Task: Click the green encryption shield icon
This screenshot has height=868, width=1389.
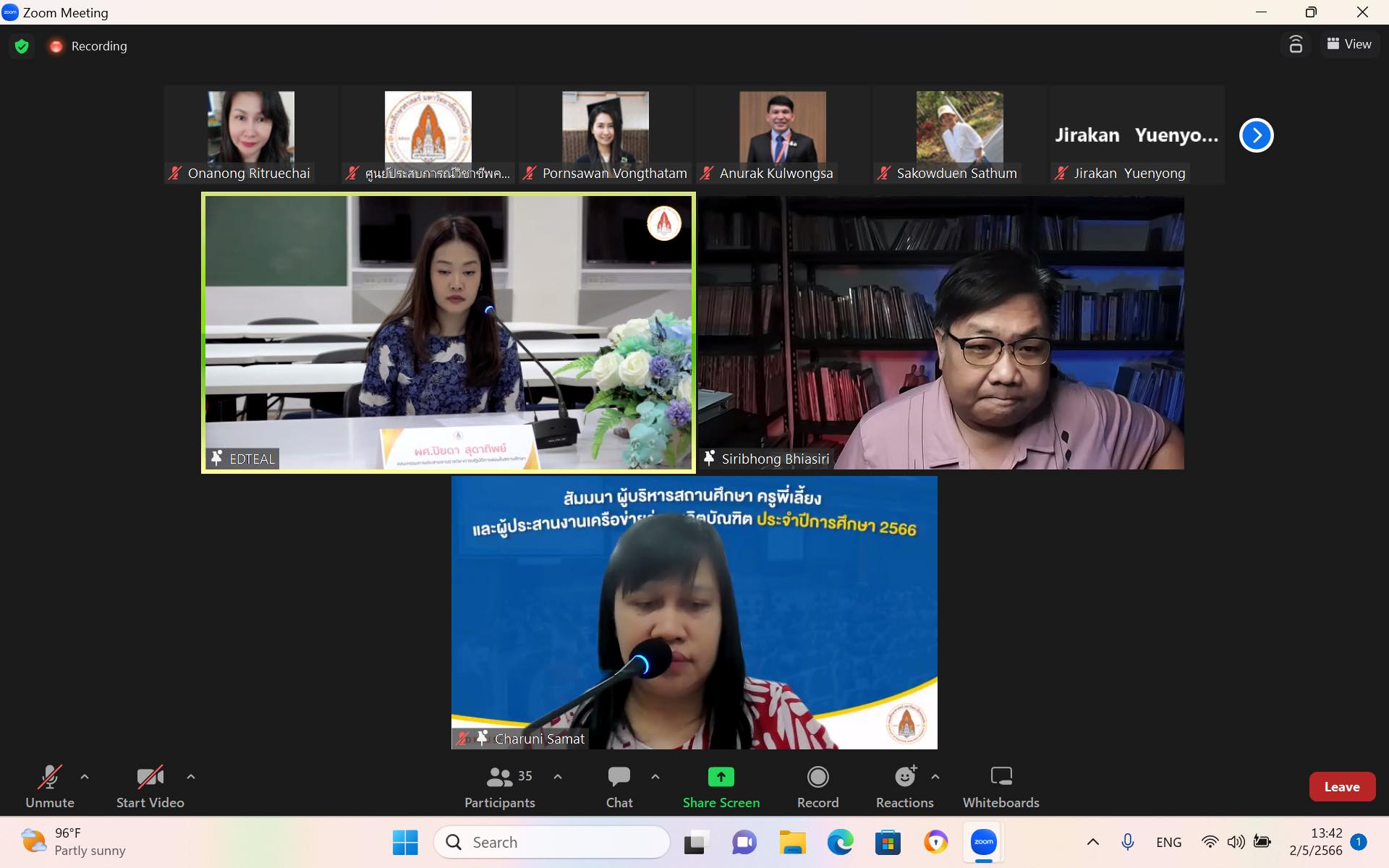Action: pos(22,46)
